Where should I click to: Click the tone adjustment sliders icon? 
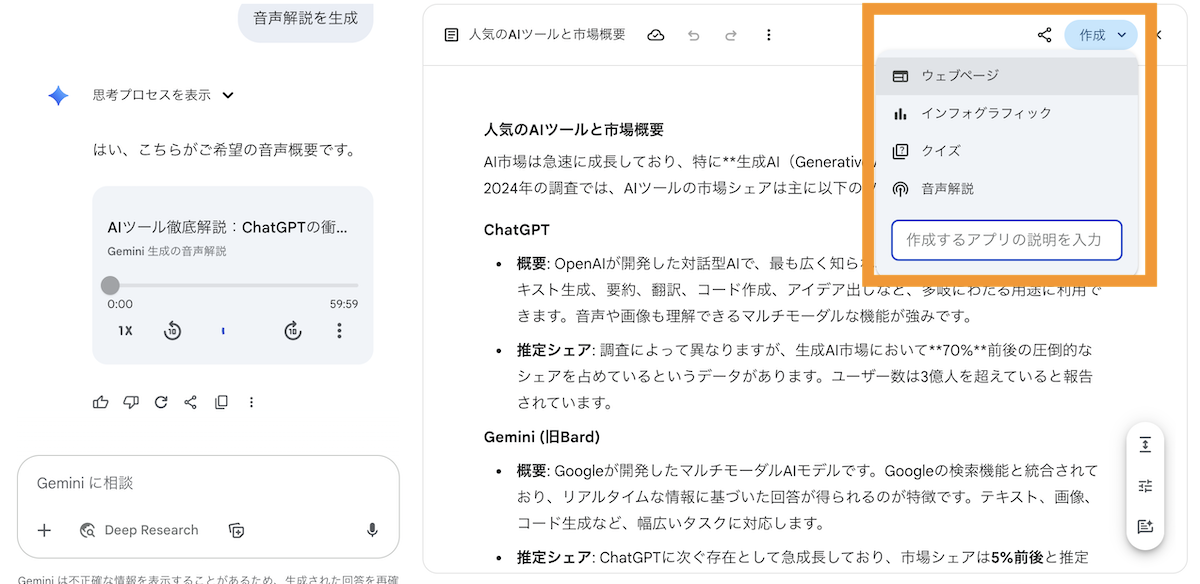(1145, 486)
